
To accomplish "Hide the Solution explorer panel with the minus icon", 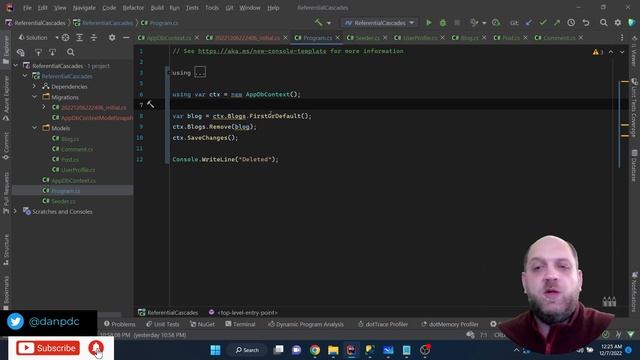I will point(126,38).
